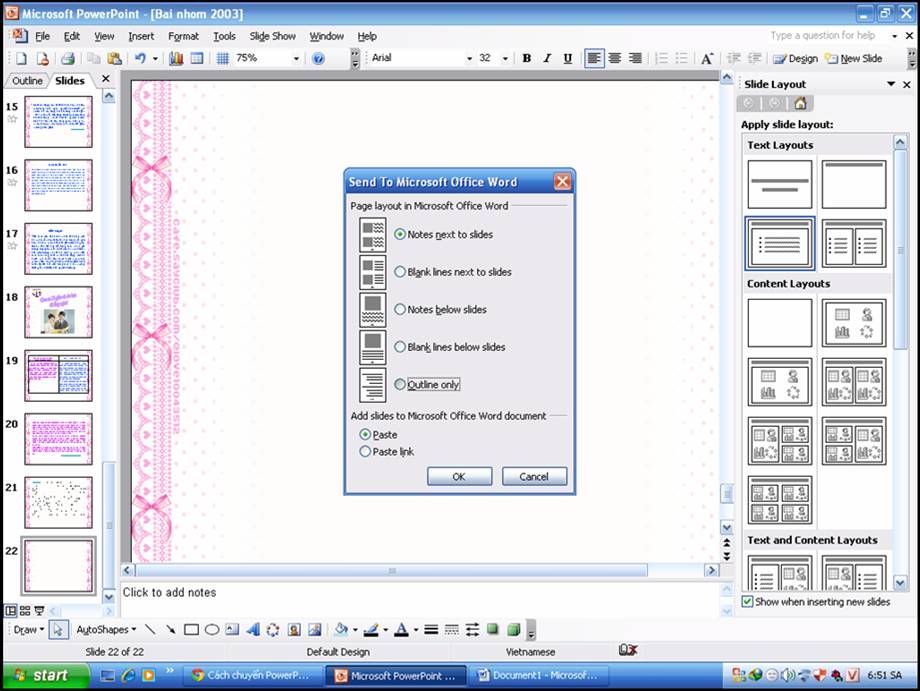Image resolution: width=920 pixels, height=691 pixels.
Task: Insert WordArt from Drawing toolbar
Action: point(253,629)
